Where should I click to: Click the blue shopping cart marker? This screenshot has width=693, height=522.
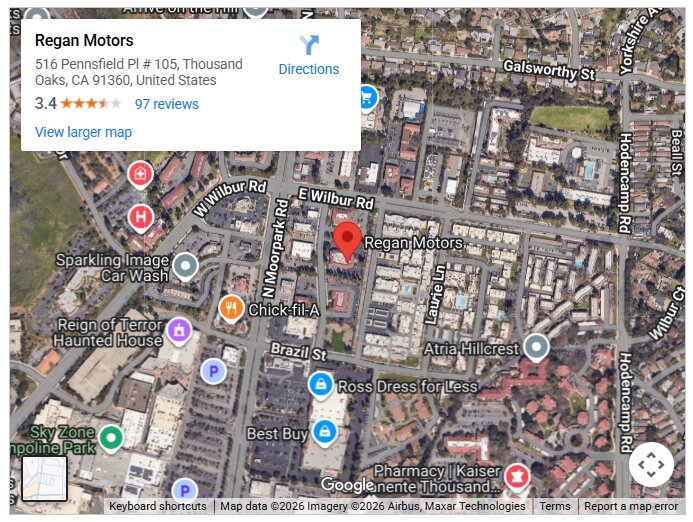[x=368, y=99]
